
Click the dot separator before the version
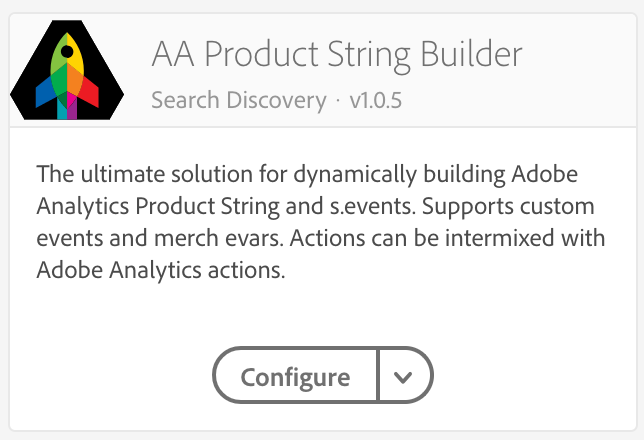(338, 101)
